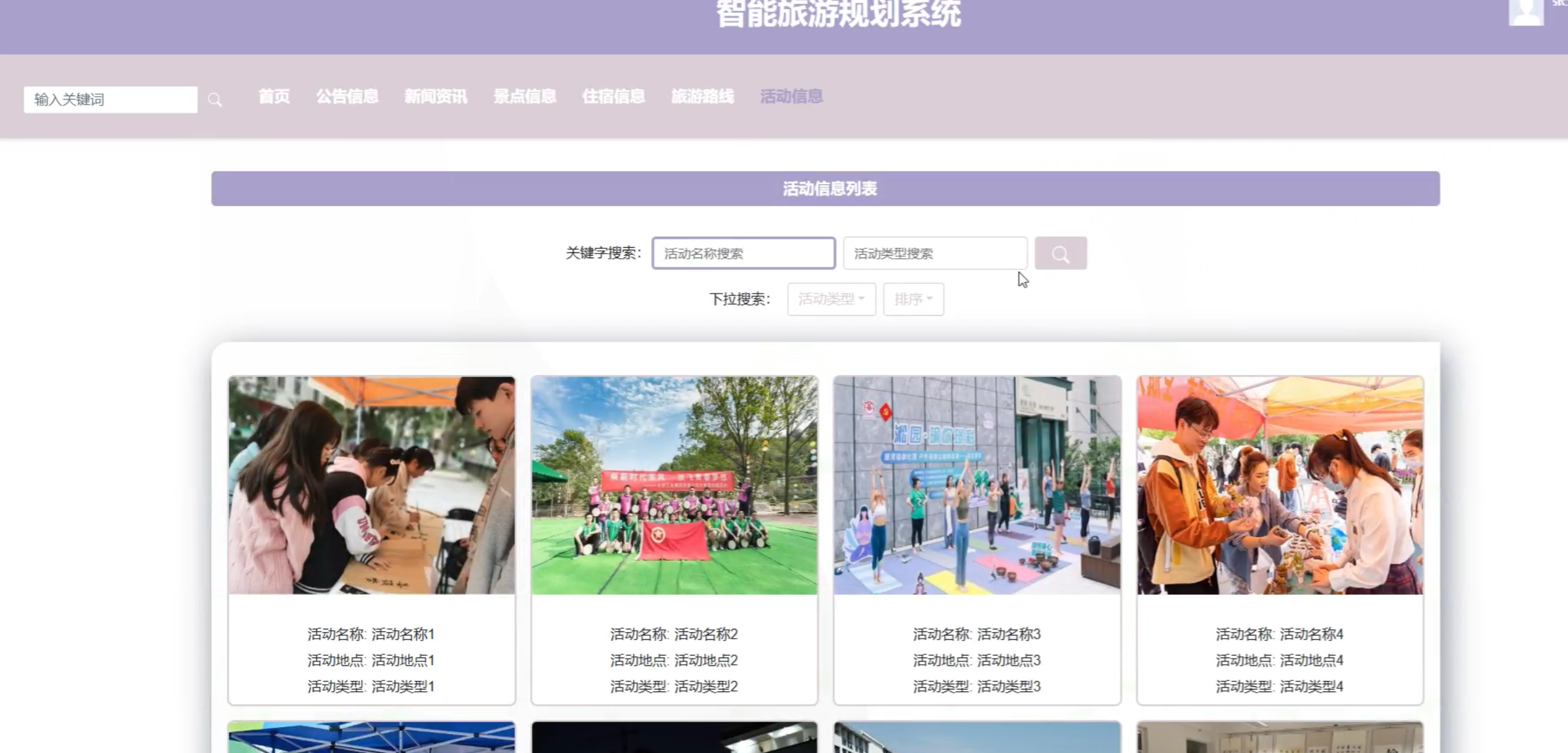Select the 旅游路线 menu item
The height and width of the screenshot is (753, 1568).
[x=702, y=97]
